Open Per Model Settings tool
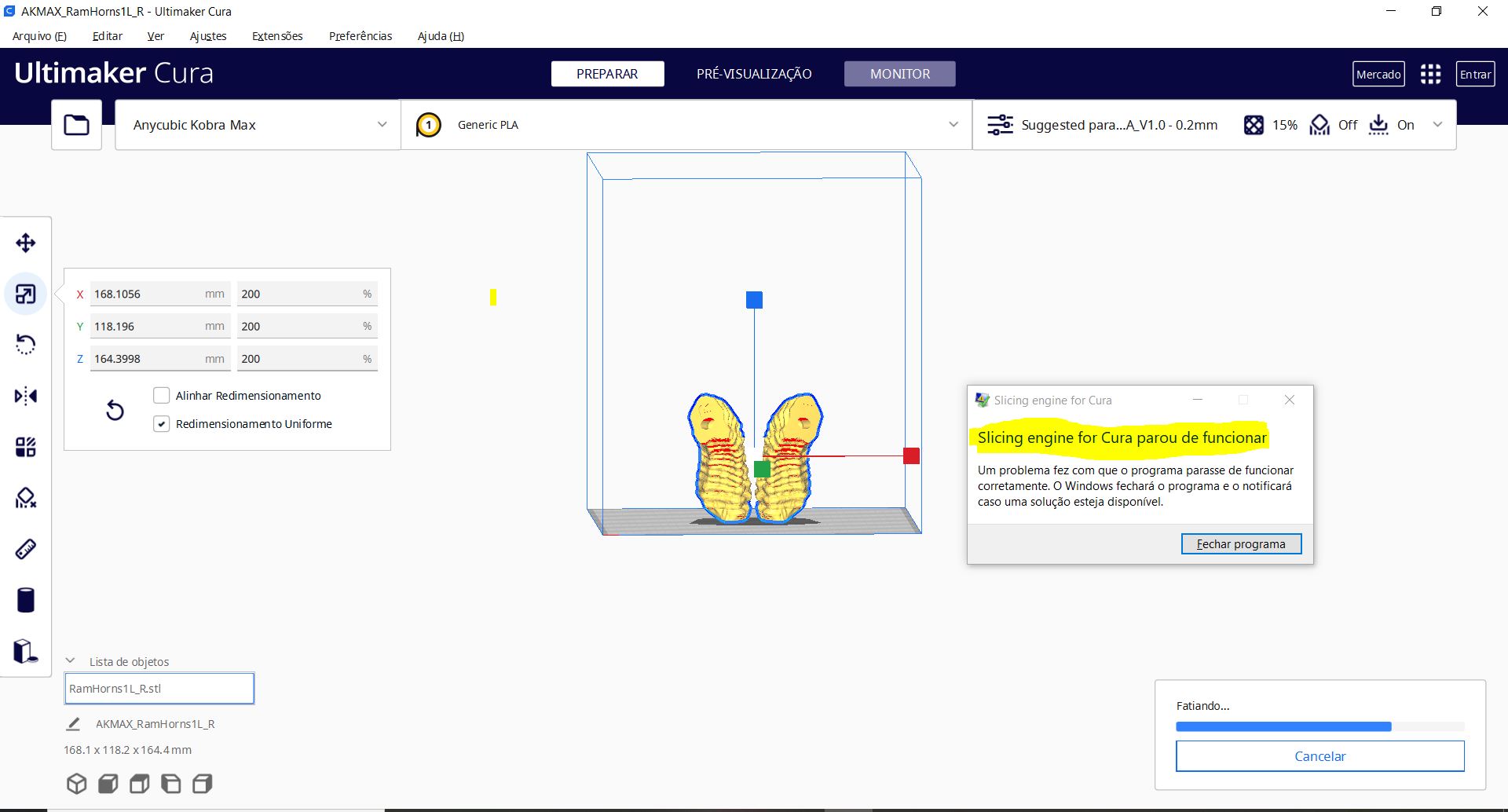This screenshot has width=1508, height=812. (26, 446)
